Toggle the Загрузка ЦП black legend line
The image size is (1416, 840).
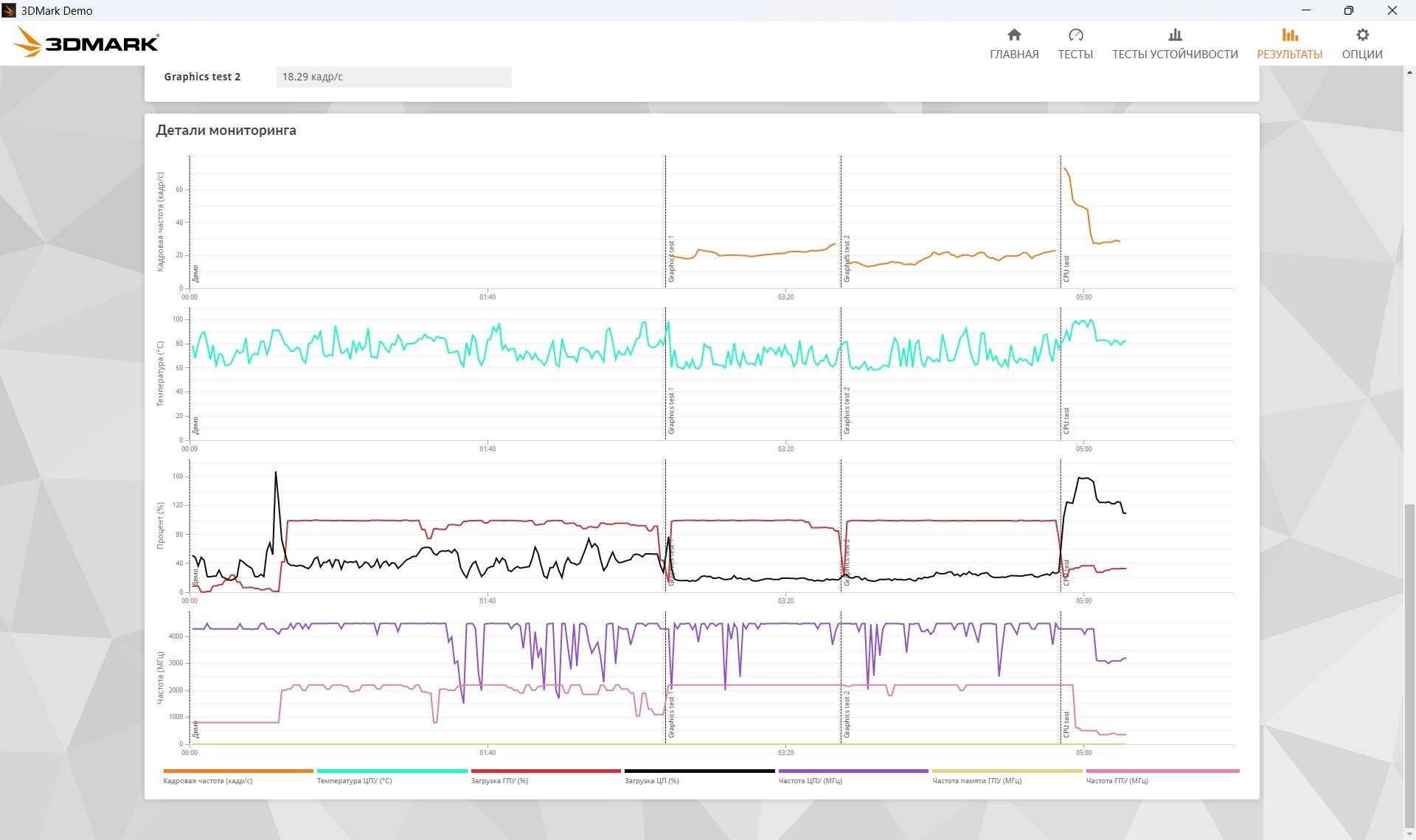click(699, 771)
